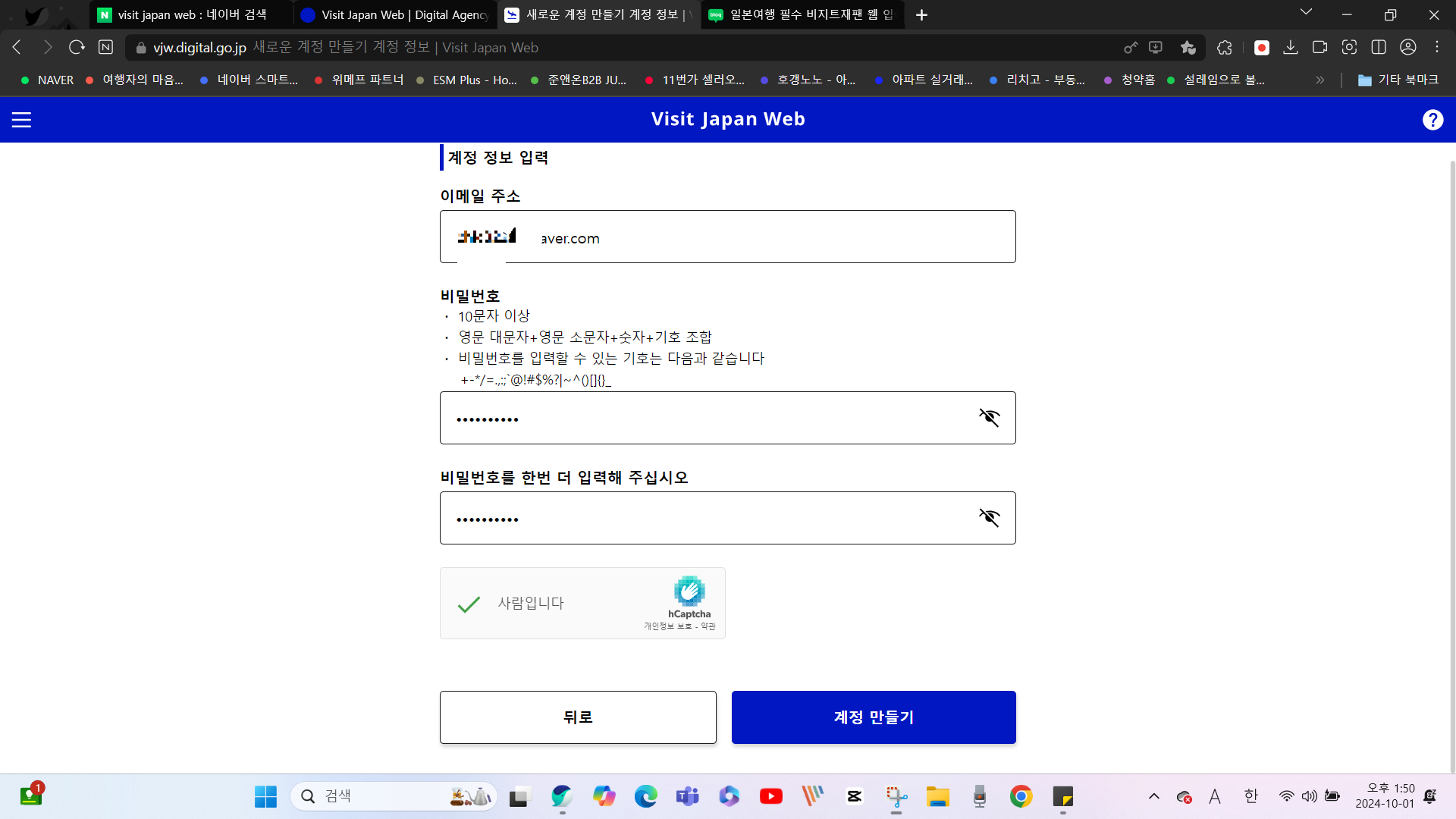1456x819 pixels.
Task: Expand the bookmarks overflow chevron
Action: 1320,80
